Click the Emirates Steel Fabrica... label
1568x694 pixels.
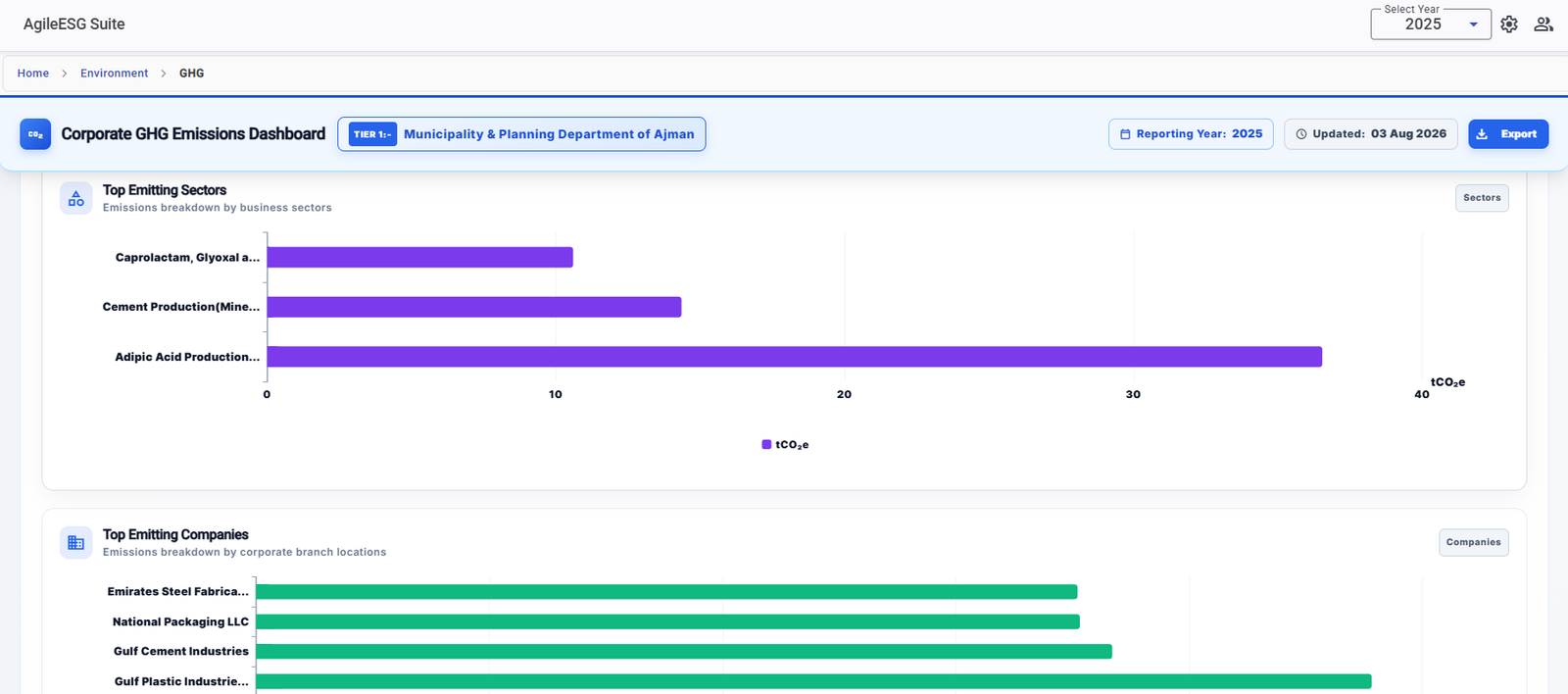coord(177,592)
